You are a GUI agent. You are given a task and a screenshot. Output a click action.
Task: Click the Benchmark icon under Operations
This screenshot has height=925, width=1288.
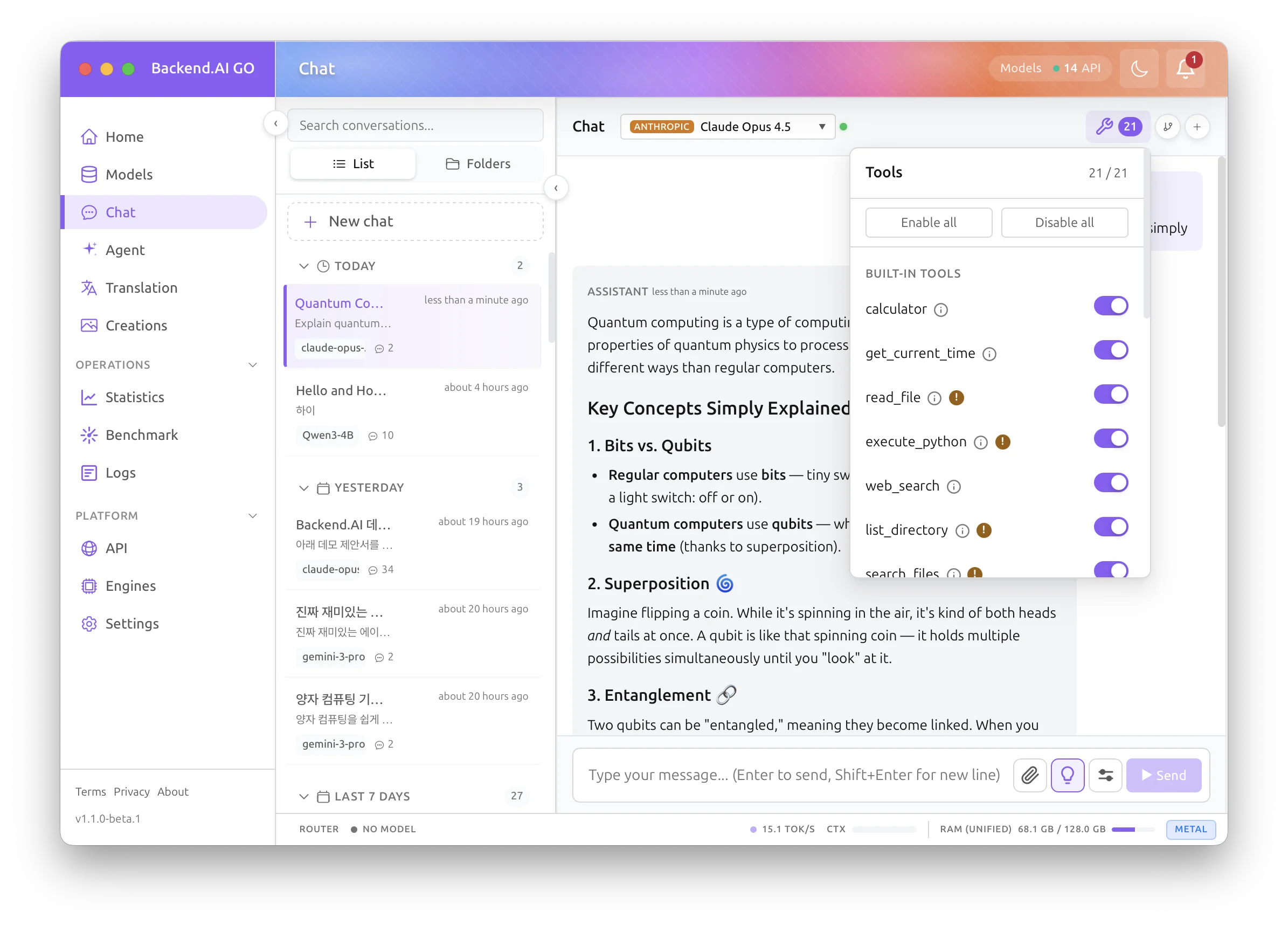click(x=89, y=434)
